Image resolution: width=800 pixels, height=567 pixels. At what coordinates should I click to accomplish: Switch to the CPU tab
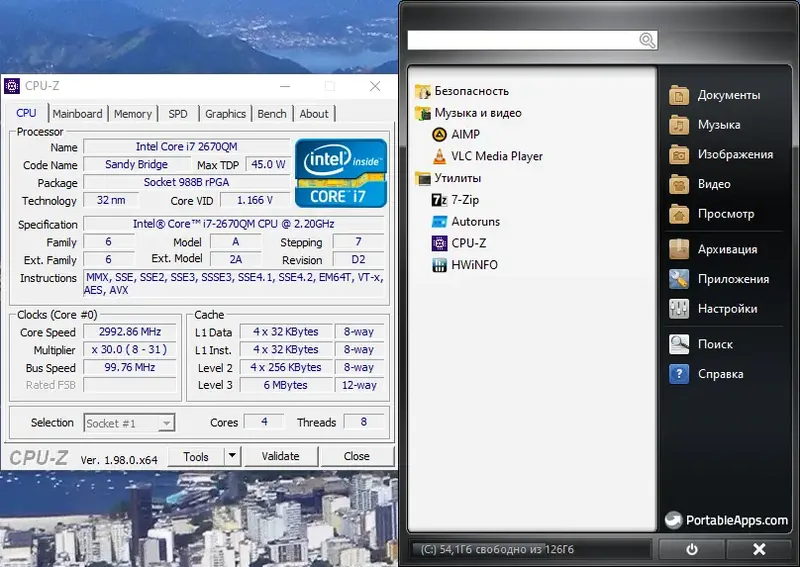[26, 113]
